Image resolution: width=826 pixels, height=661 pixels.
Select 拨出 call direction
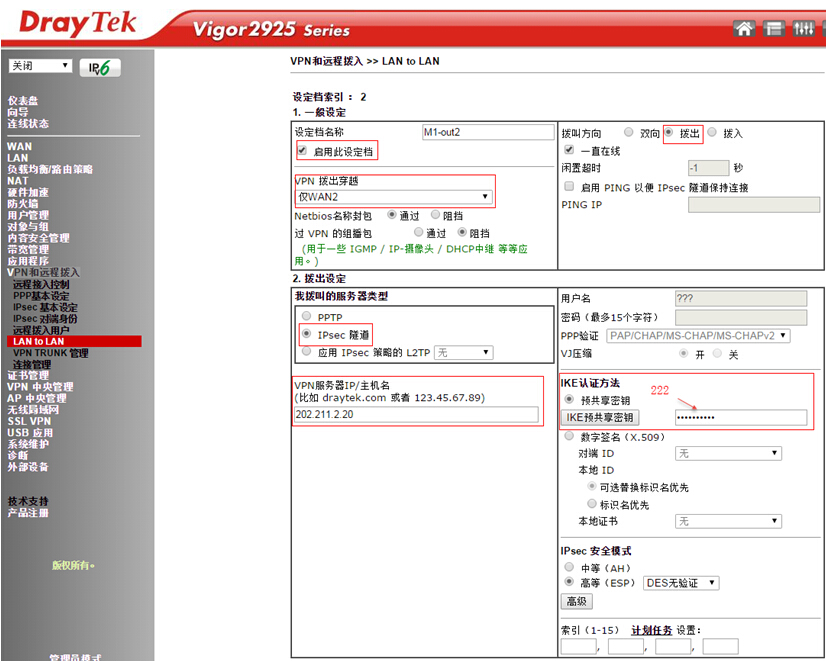tap(668, 132)
